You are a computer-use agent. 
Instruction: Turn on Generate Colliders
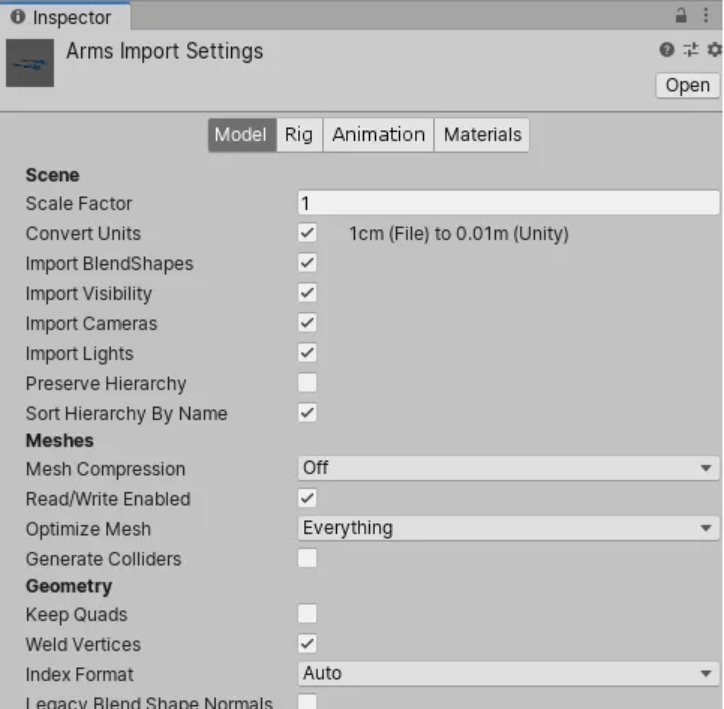pyautogui.click(x=308, y=558)
